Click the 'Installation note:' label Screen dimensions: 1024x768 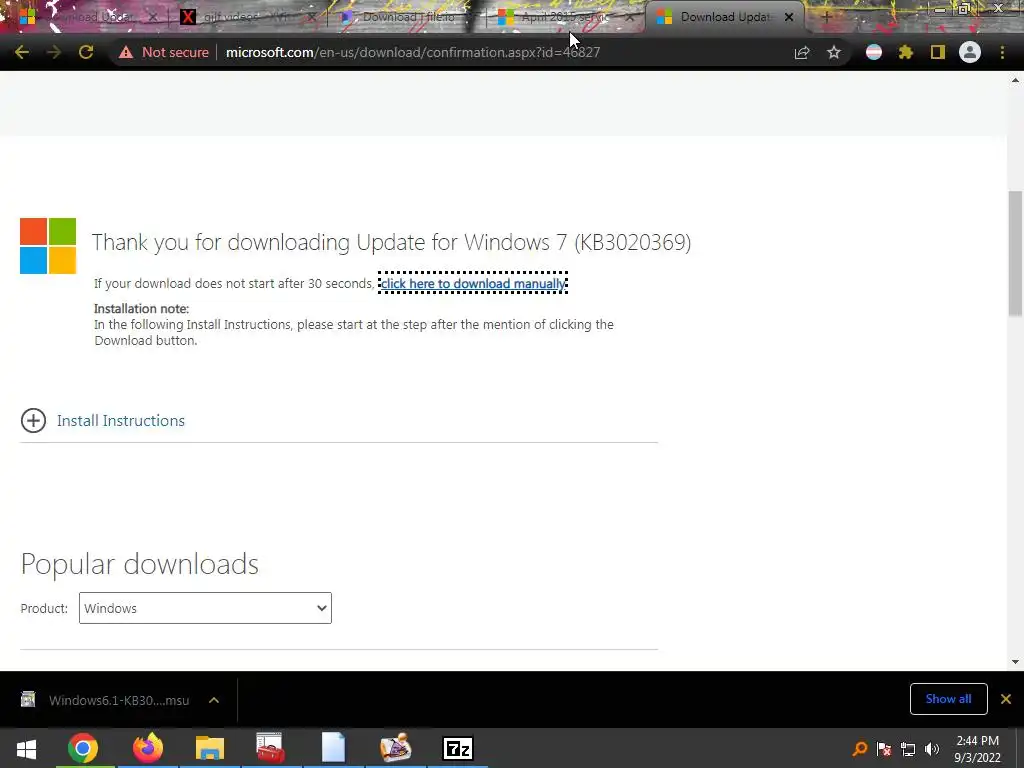(x=141, y=308)
